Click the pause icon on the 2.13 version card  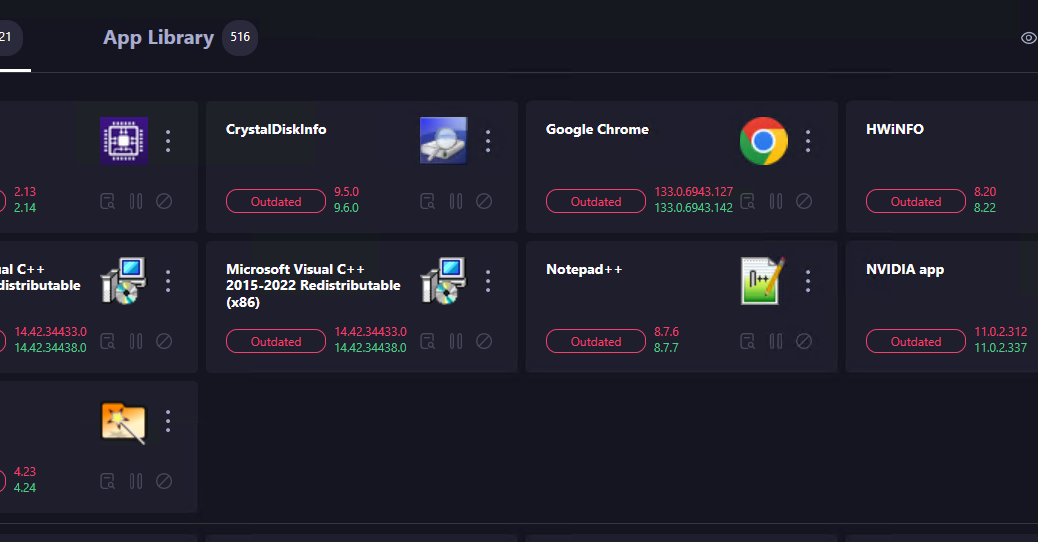[136, 201]
